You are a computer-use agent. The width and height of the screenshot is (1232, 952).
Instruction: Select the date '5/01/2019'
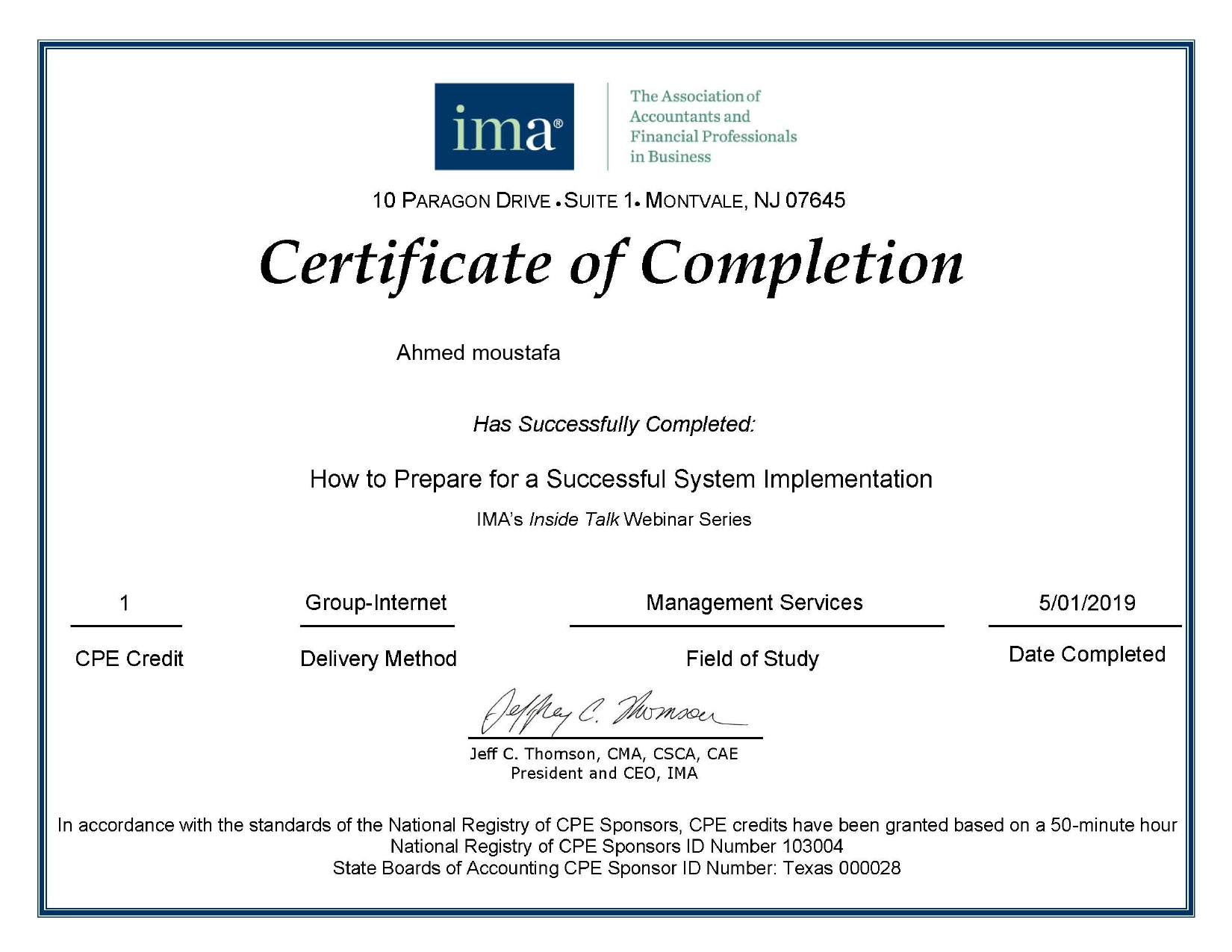(1086, 603)
